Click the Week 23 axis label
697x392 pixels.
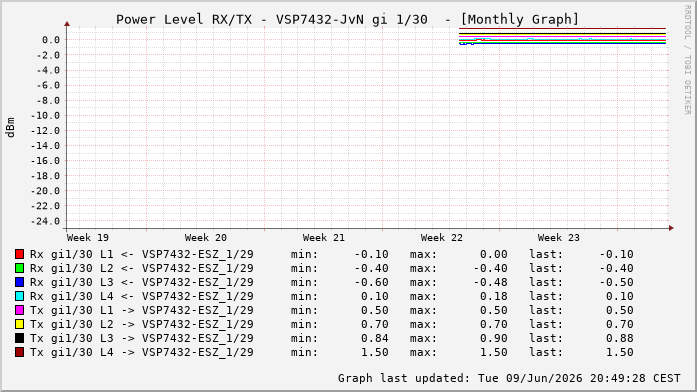(559, 238)
